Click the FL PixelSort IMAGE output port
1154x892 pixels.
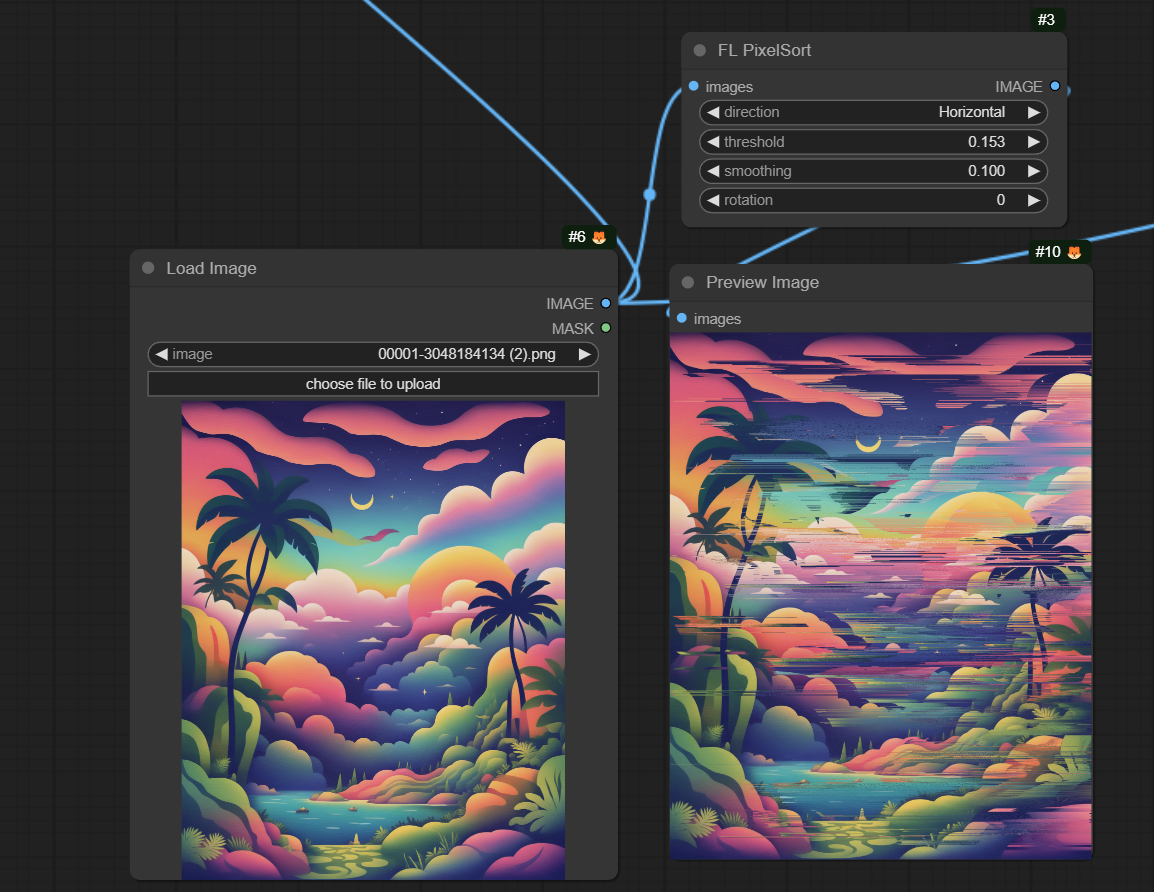pyautogui.click(x=1055, y=86)
